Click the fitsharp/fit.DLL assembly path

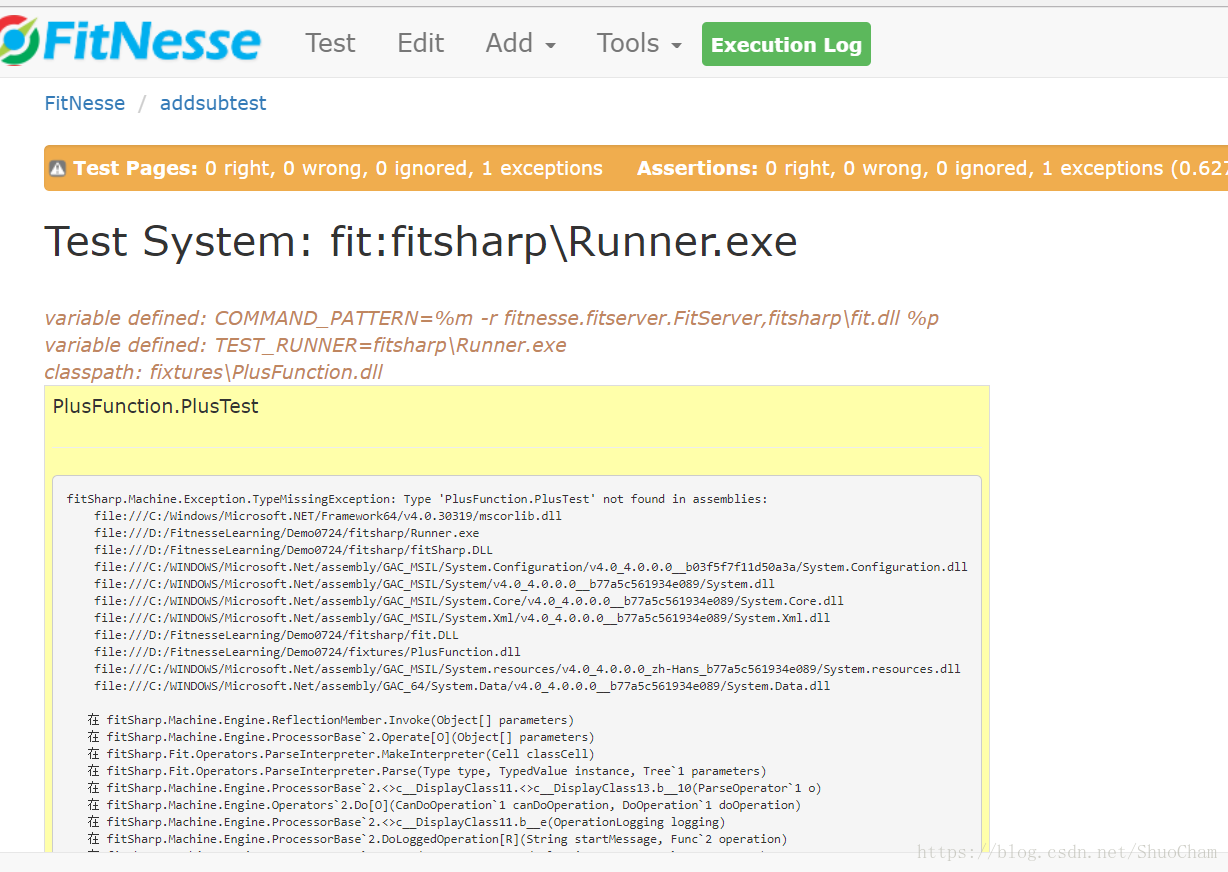[x=277, y=635]
